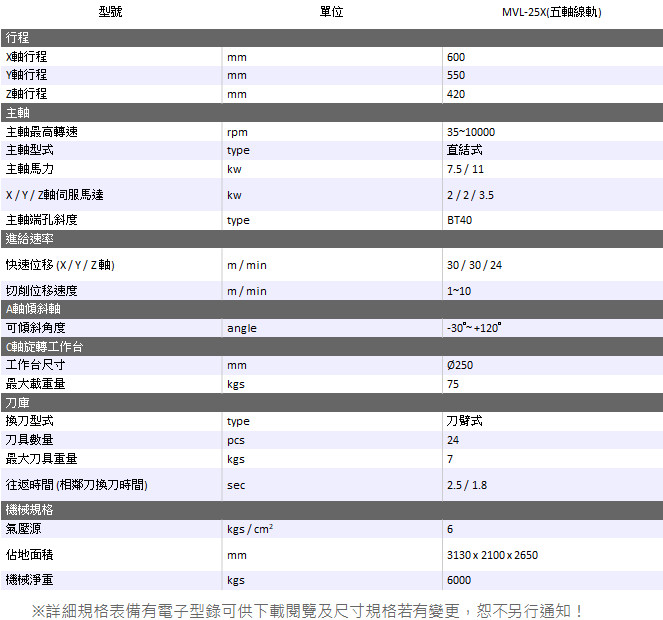This screenshot has height=620, width=663.
Task: Select the 主軸最高轉速 row label
Action: click(x=41, y=132)
